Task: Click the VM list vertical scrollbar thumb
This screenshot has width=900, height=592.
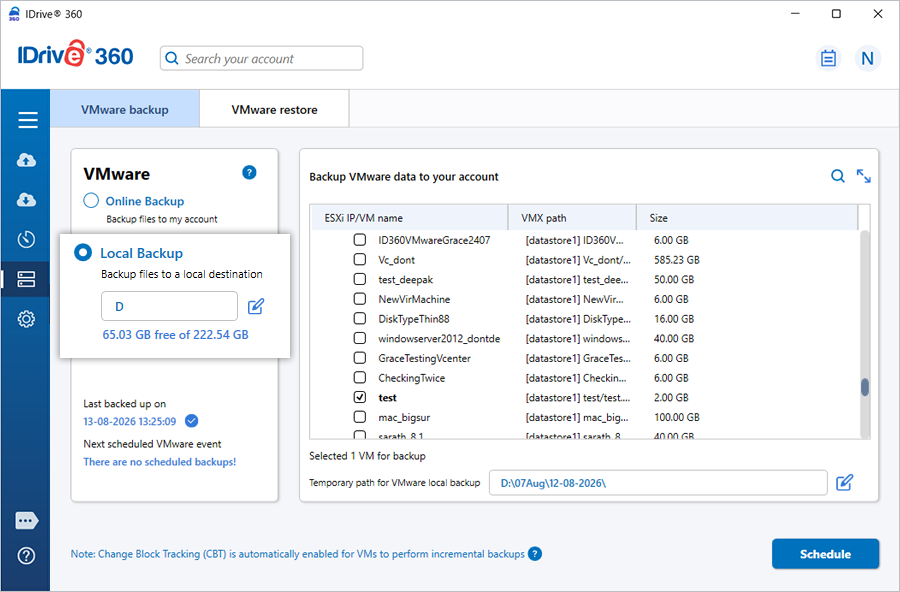Action: click(x=864, y=387)
